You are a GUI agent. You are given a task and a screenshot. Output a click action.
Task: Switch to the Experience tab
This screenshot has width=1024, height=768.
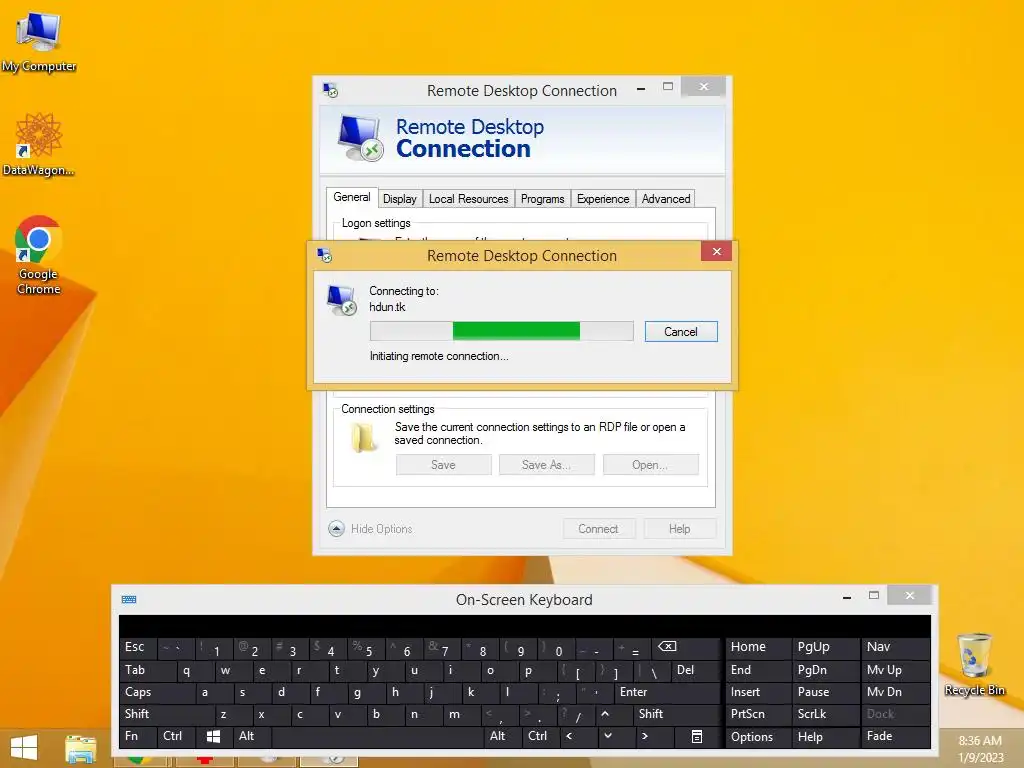pos(603,199)
